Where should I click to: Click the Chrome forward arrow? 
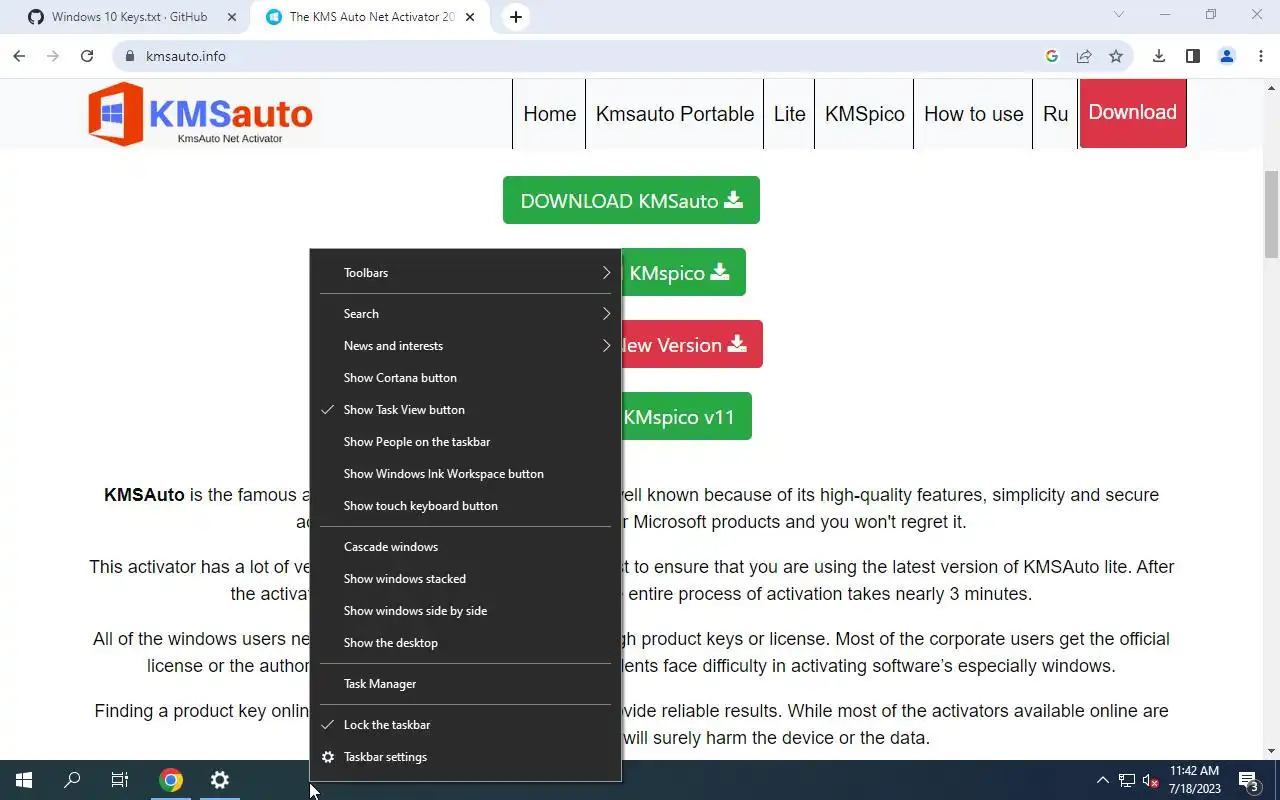pos(53,56)
